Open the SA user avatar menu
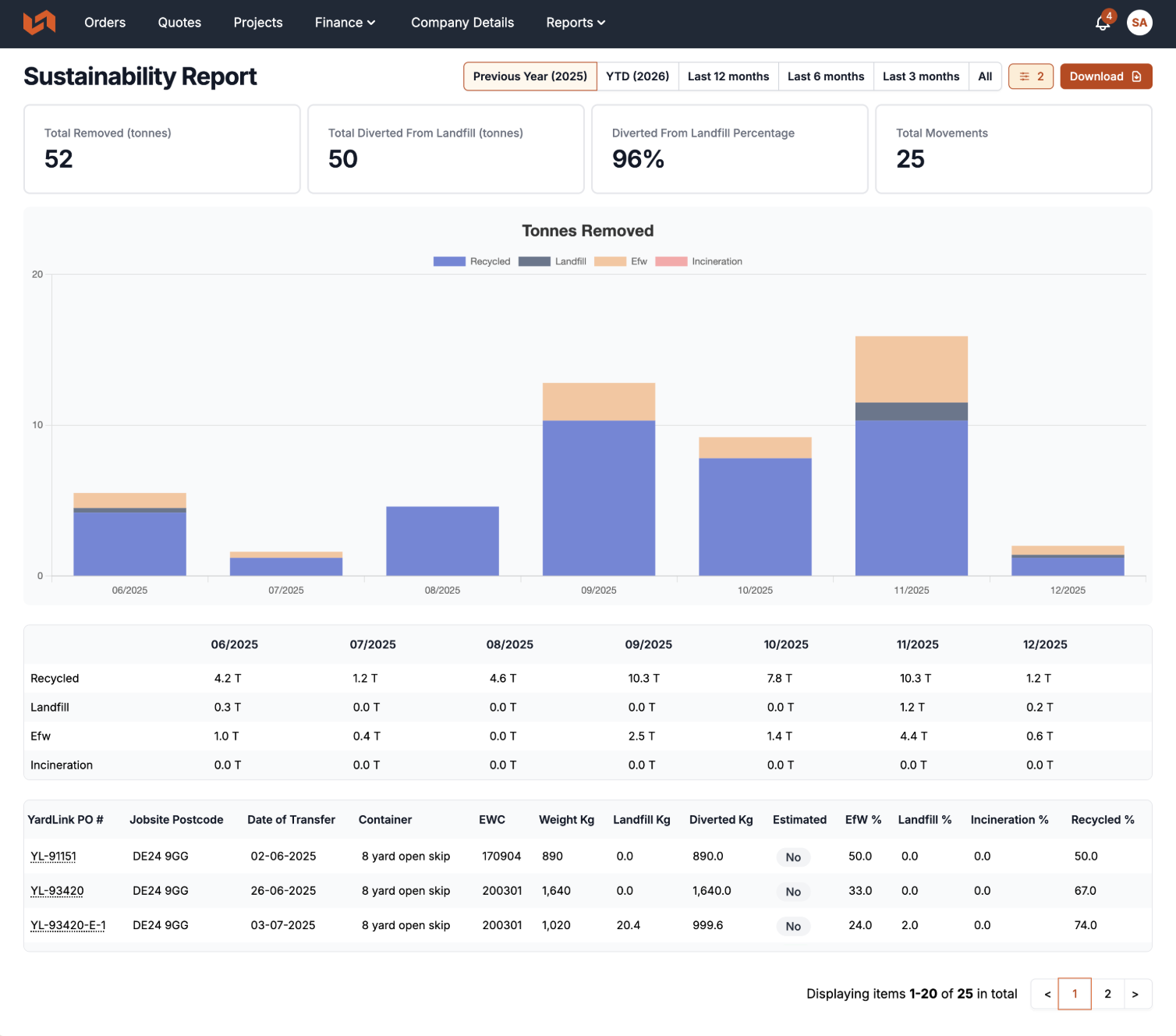Screen dimensions: 1176x1036 (x=1139, y=23)
